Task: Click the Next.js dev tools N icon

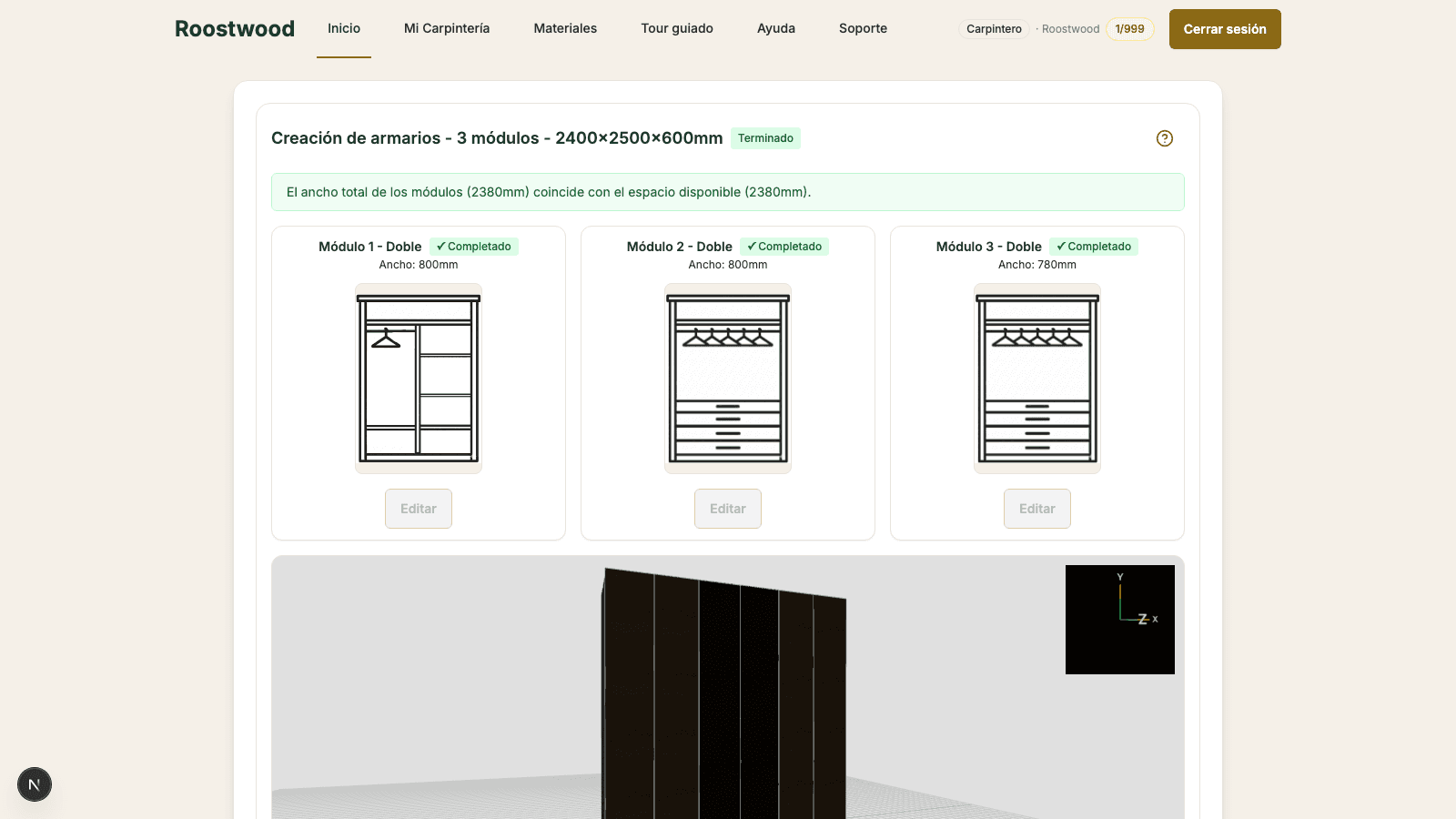Action: coord(35,784)
